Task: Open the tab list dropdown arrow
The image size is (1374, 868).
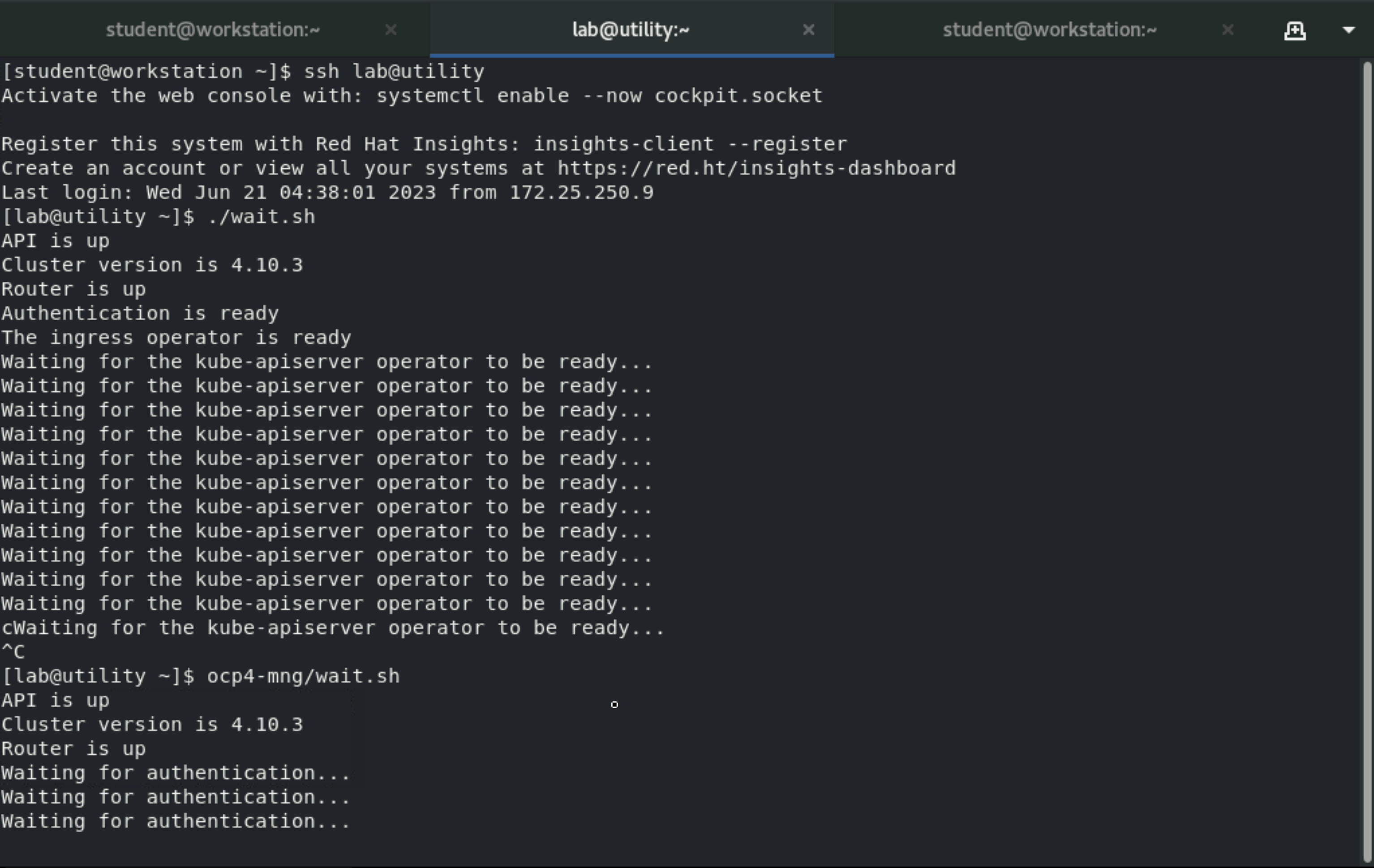Action: coord(1348,30)
